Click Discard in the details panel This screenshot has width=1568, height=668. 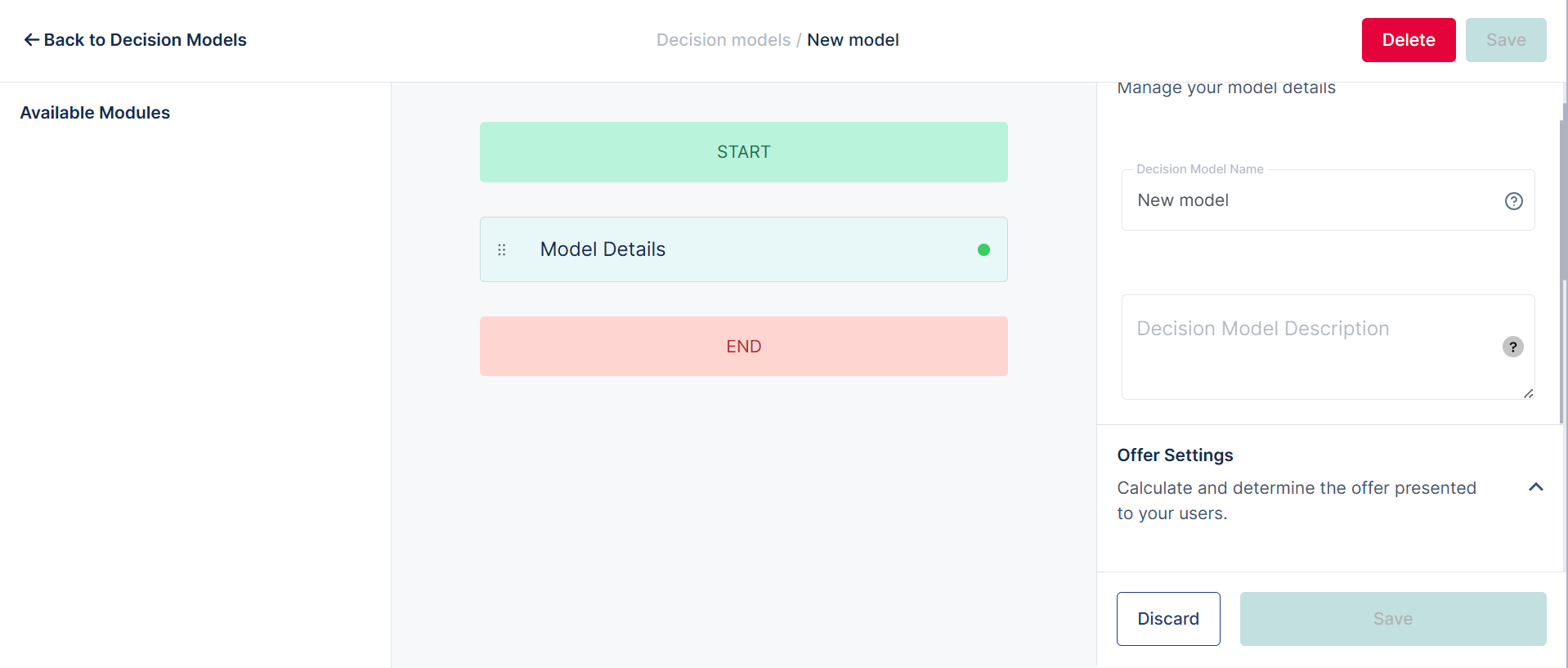tap(1167, 619)
